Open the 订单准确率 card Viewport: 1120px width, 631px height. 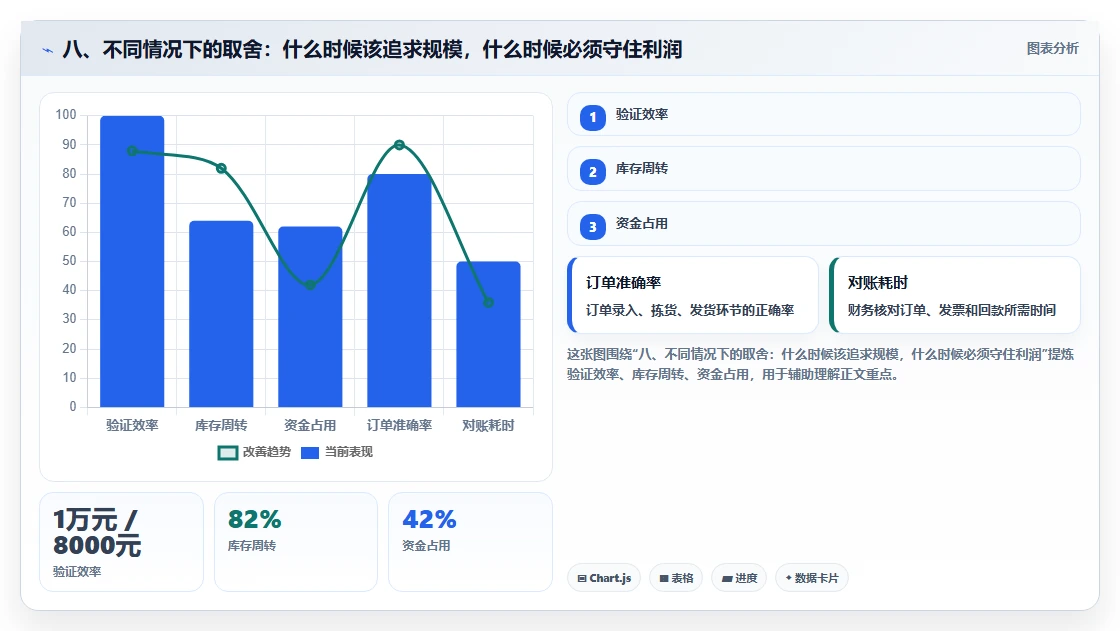click(x=693, y=295)
